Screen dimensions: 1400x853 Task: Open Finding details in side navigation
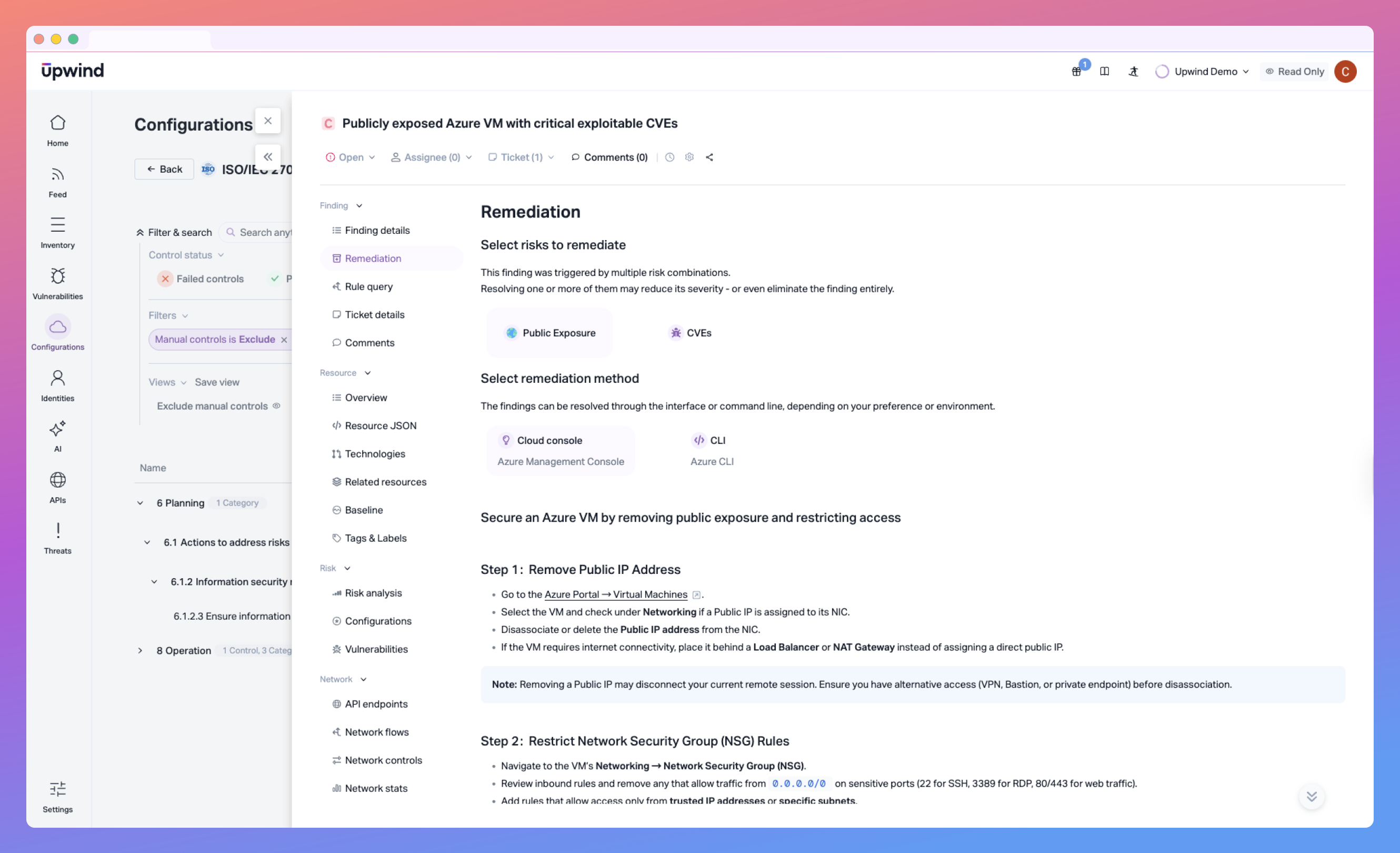(377, 230)
